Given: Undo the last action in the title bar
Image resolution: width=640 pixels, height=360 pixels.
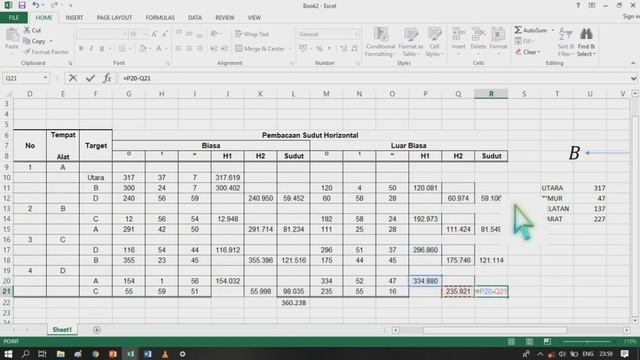Looking at the screenshot, I should tap(36, 5).
